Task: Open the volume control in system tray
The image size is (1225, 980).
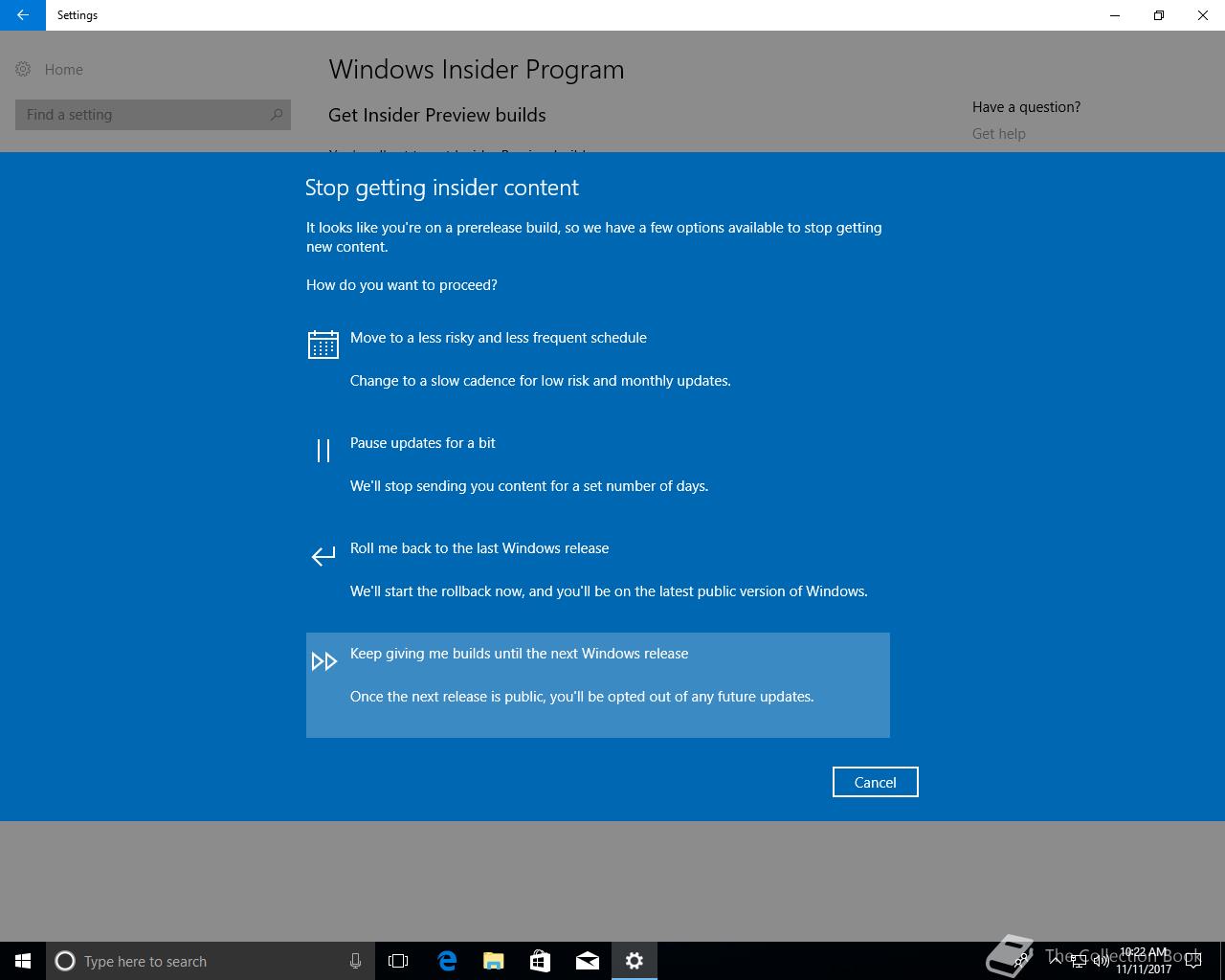Action: (x=1100, y=960)
